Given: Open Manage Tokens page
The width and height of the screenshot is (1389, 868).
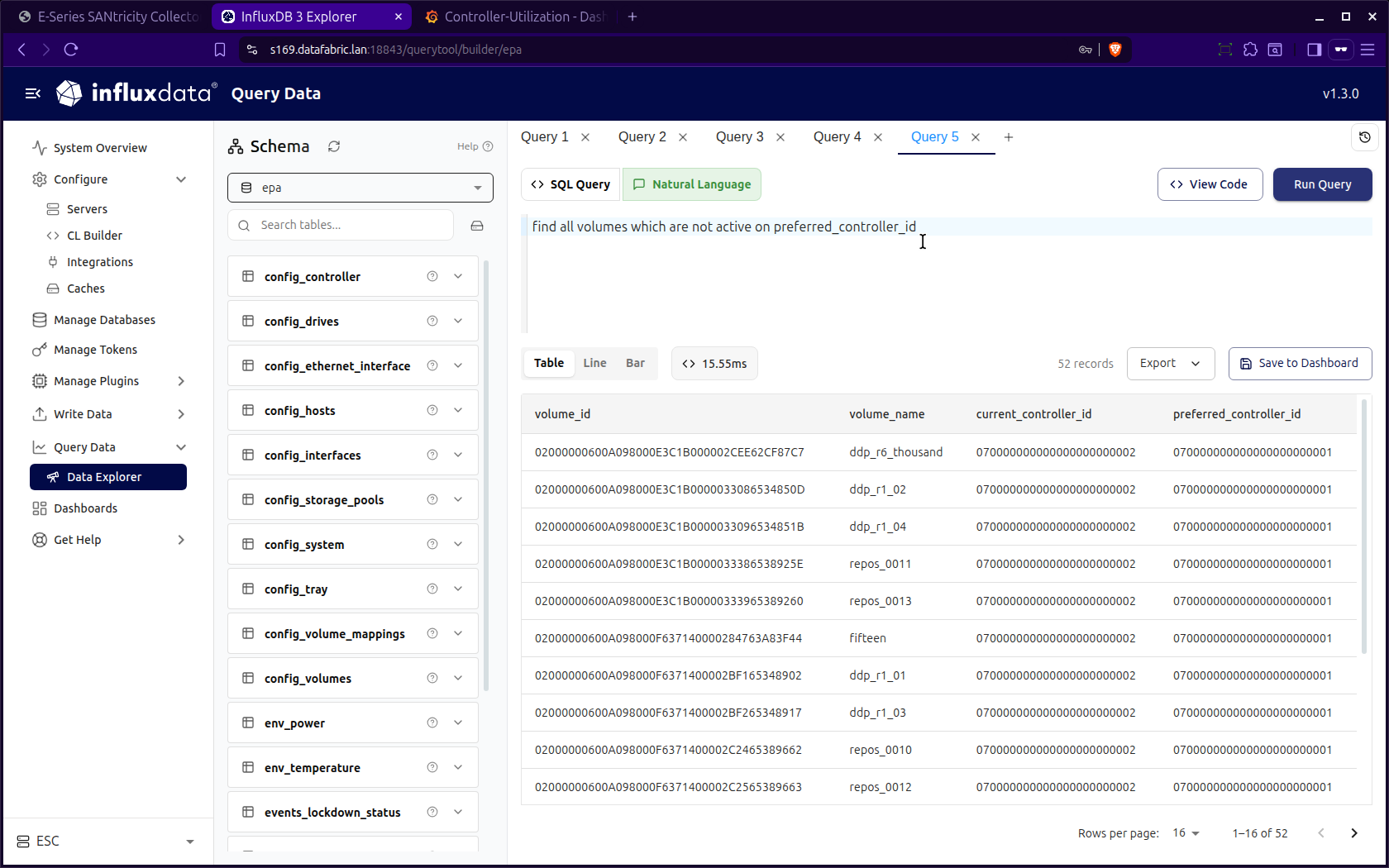Looking at the screenshot, I should [95, 350].
